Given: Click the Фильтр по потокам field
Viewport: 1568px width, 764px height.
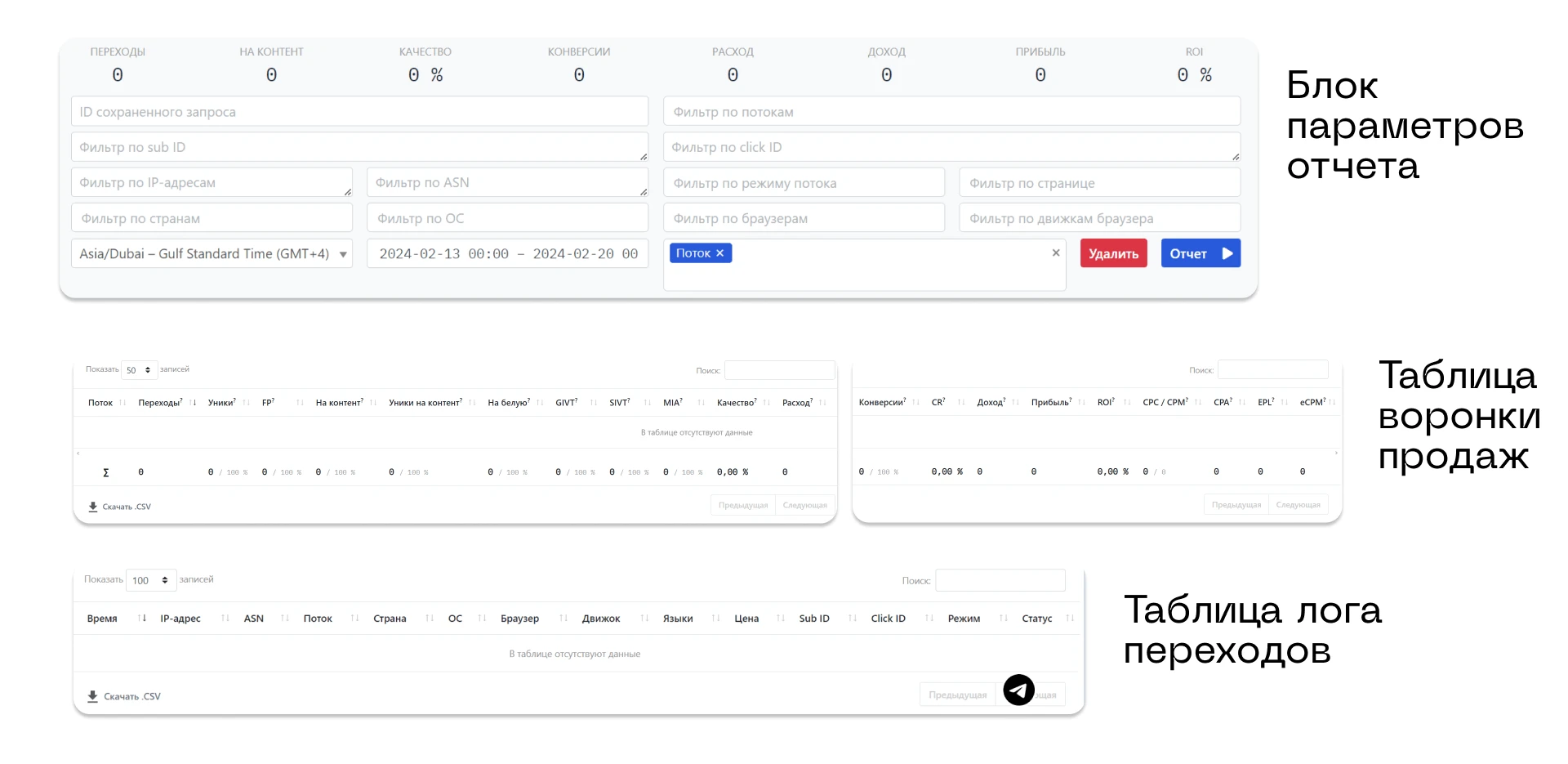Looking at the screenshot, I should point(951,111).
